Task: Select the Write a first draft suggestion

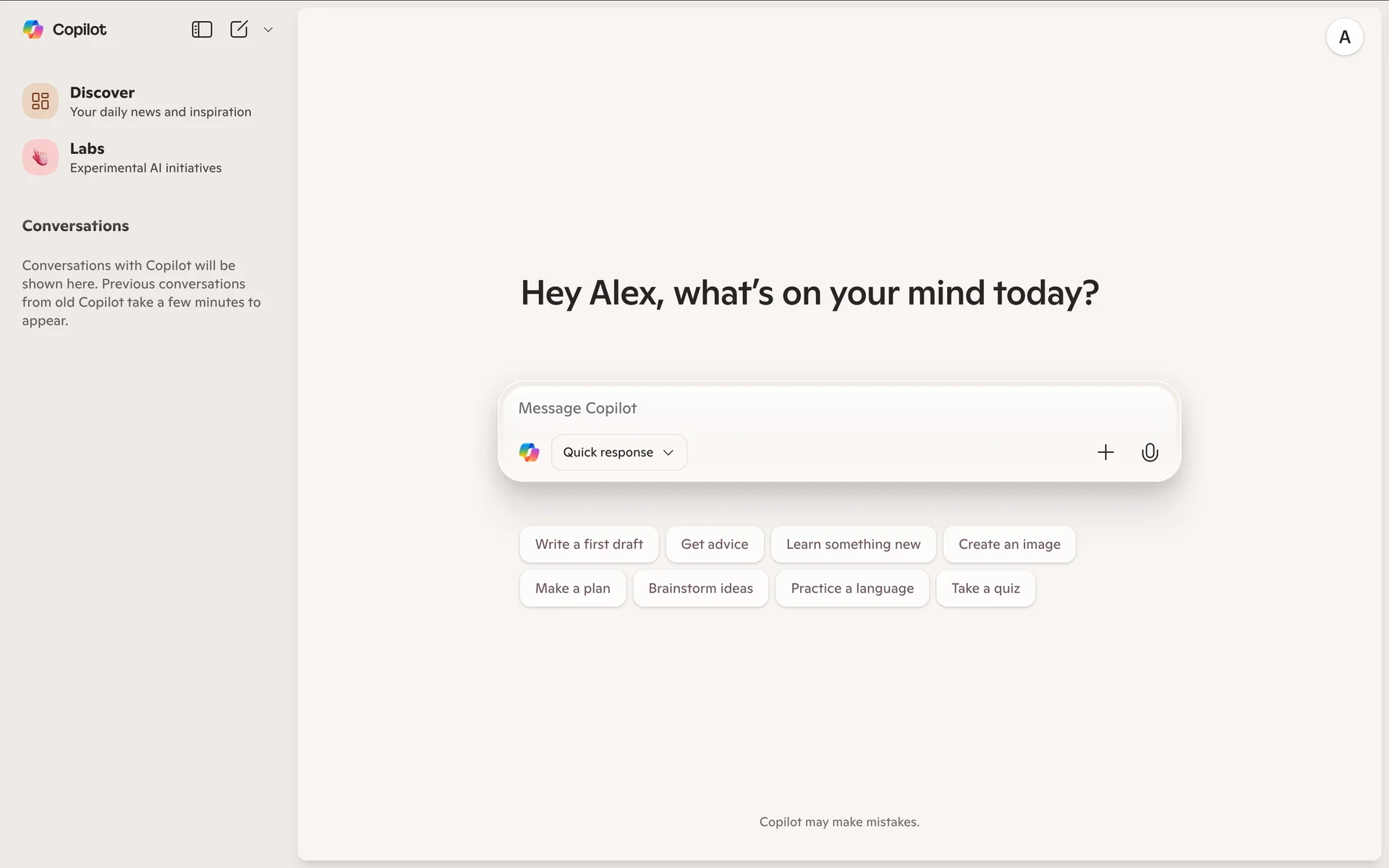Action: point(589,544)
